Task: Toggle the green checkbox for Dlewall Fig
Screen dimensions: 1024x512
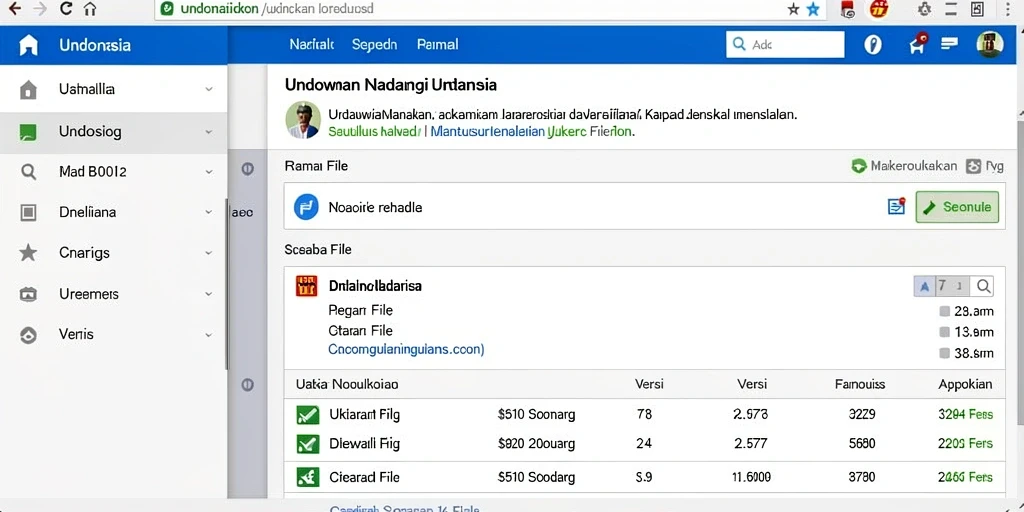Action: [308, 443]
